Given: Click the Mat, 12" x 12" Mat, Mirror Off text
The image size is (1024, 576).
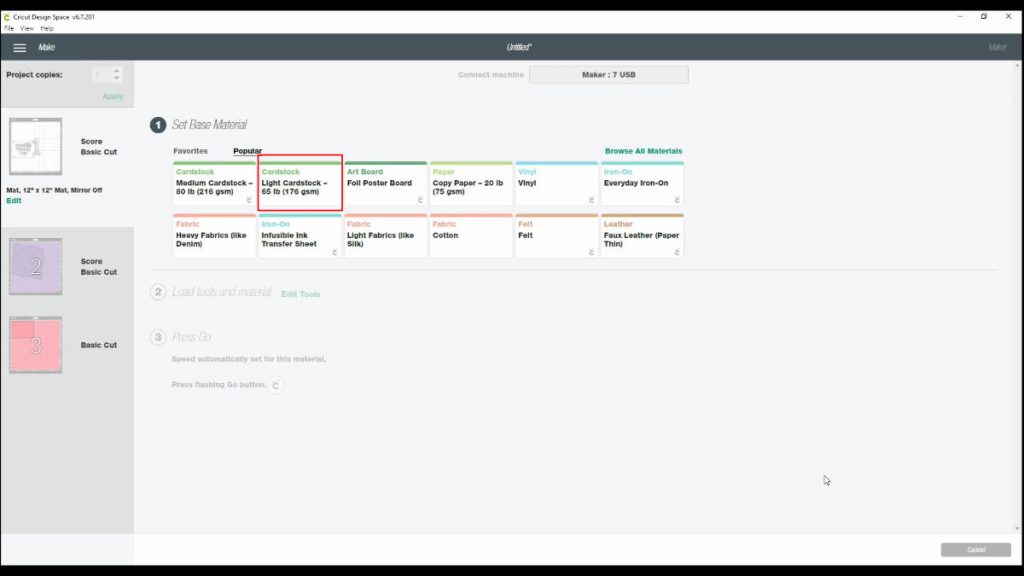Looking at the screenshot, I should [54, 190].
